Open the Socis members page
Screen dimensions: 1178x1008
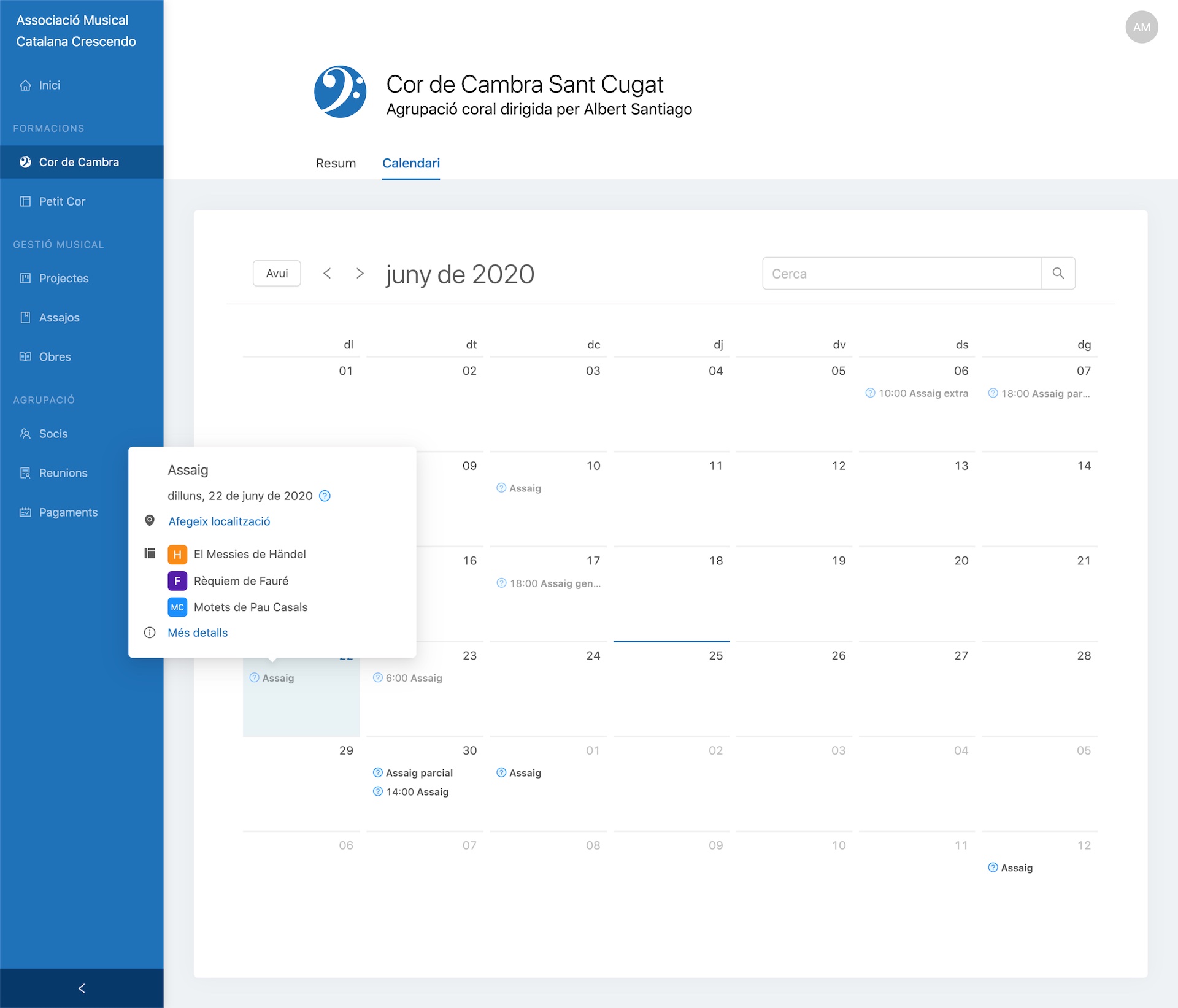[53, 434]
